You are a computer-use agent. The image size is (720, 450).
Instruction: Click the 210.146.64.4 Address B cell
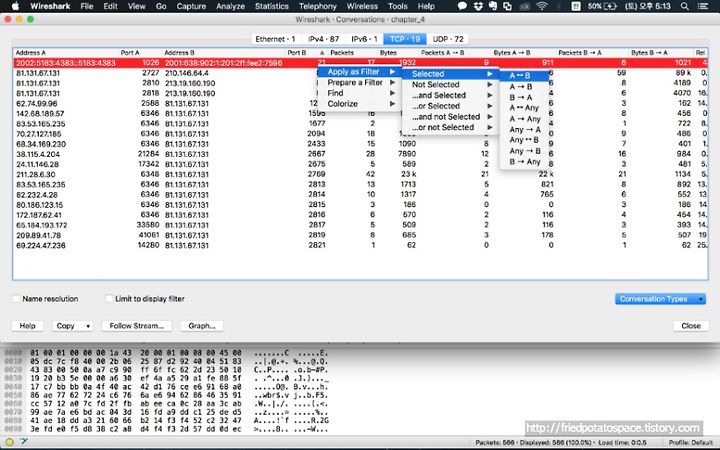(x=186, y=73)
